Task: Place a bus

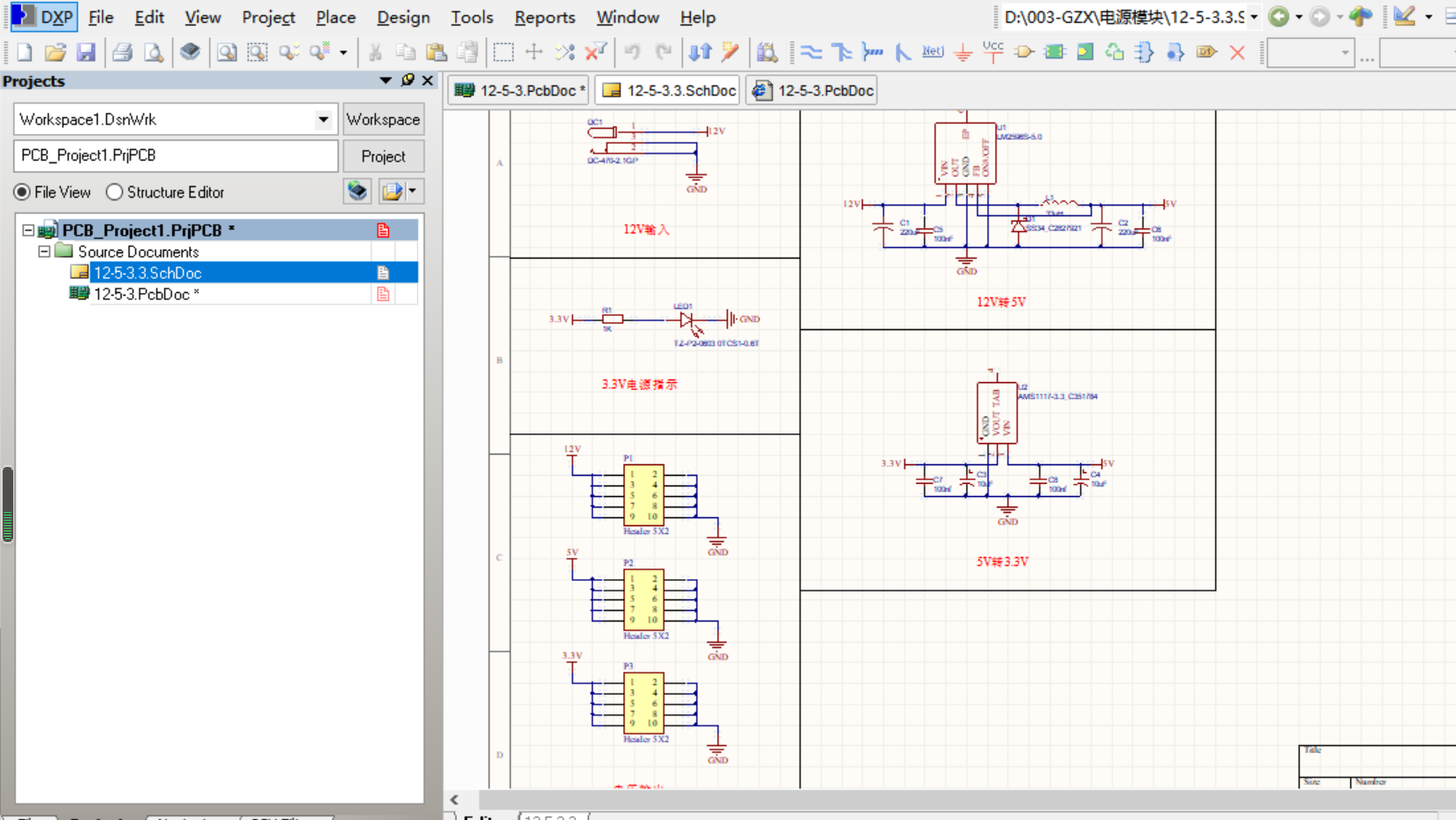Action: click(x=842, y=52)
